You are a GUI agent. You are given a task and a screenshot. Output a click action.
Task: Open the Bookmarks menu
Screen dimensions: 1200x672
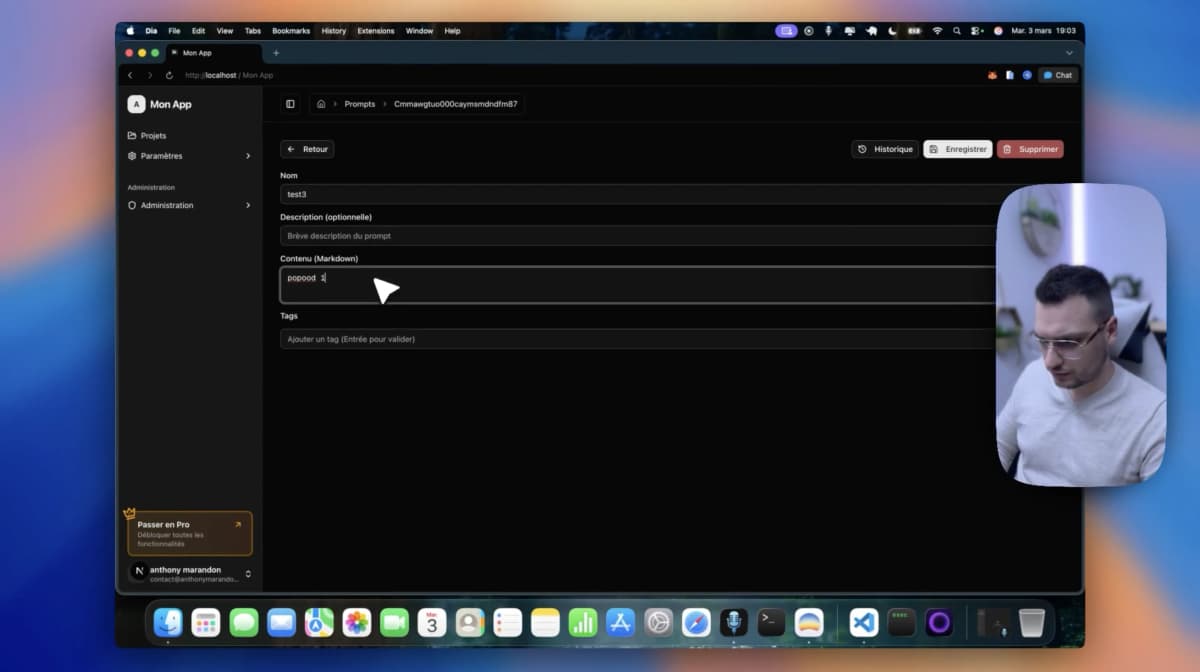coord(291,31)
